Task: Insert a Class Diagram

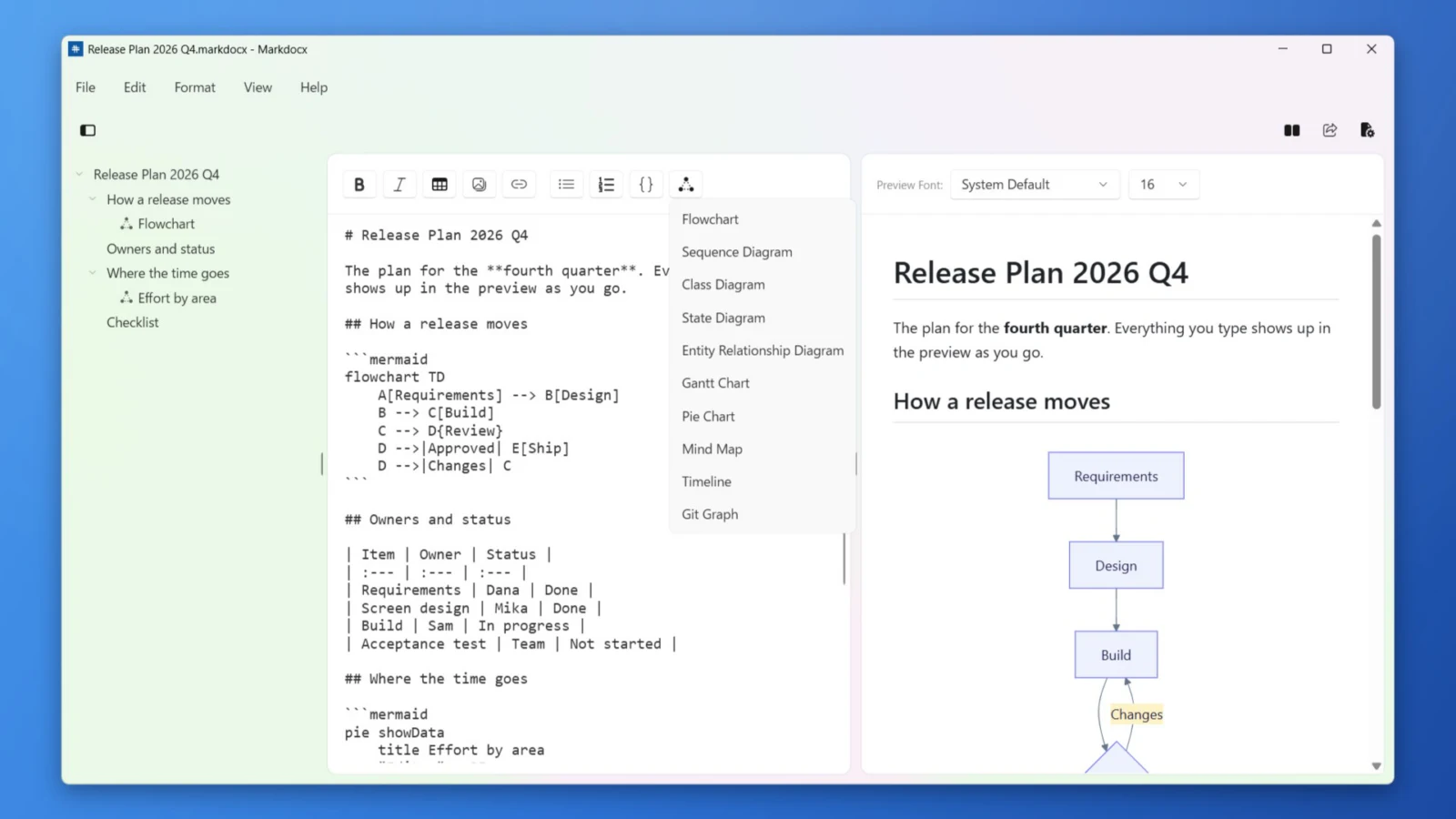Action: tap(763, 285)
